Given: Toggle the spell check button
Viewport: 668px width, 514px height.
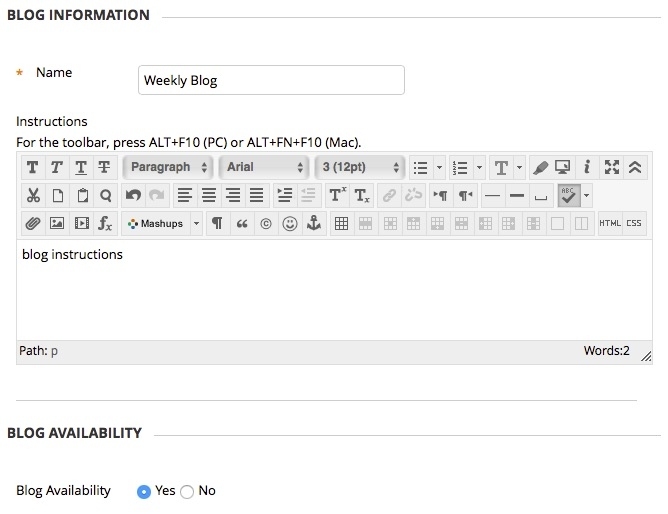Looking at the screenshot, I should pyautogui.click(x=569, y=195).
